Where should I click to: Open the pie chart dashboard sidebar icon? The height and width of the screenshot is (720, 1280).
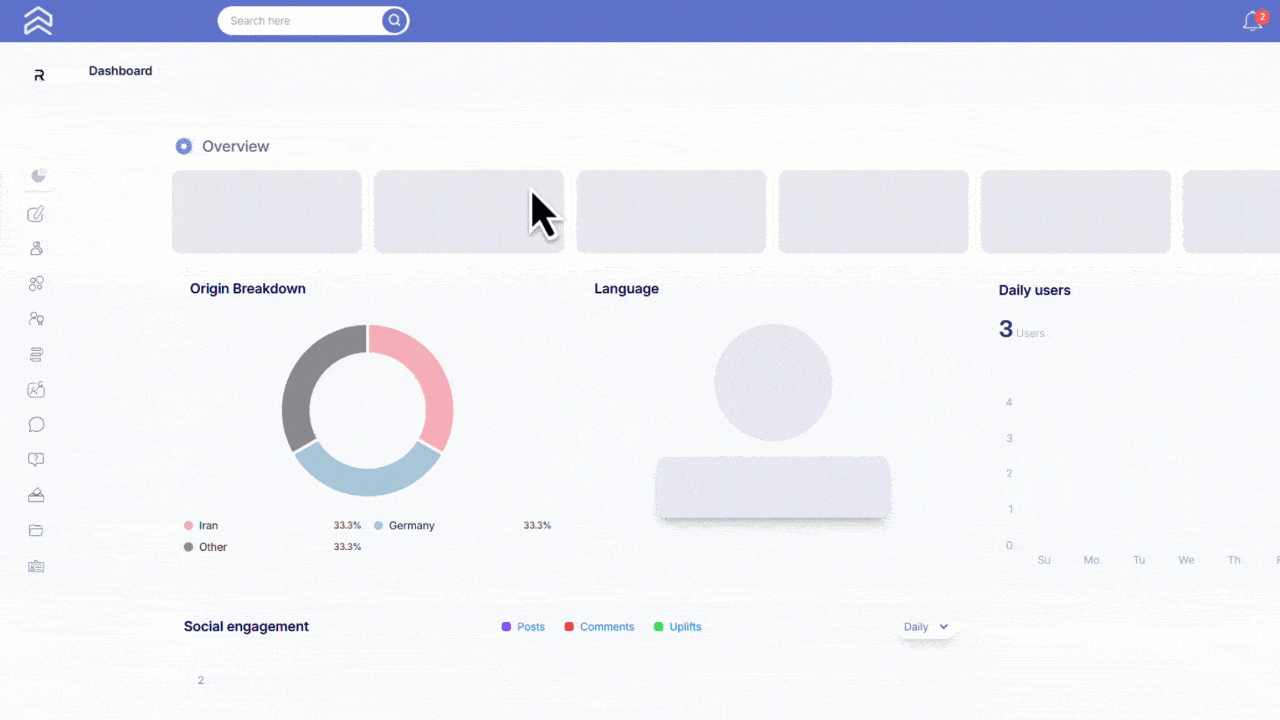pos(38,176)
